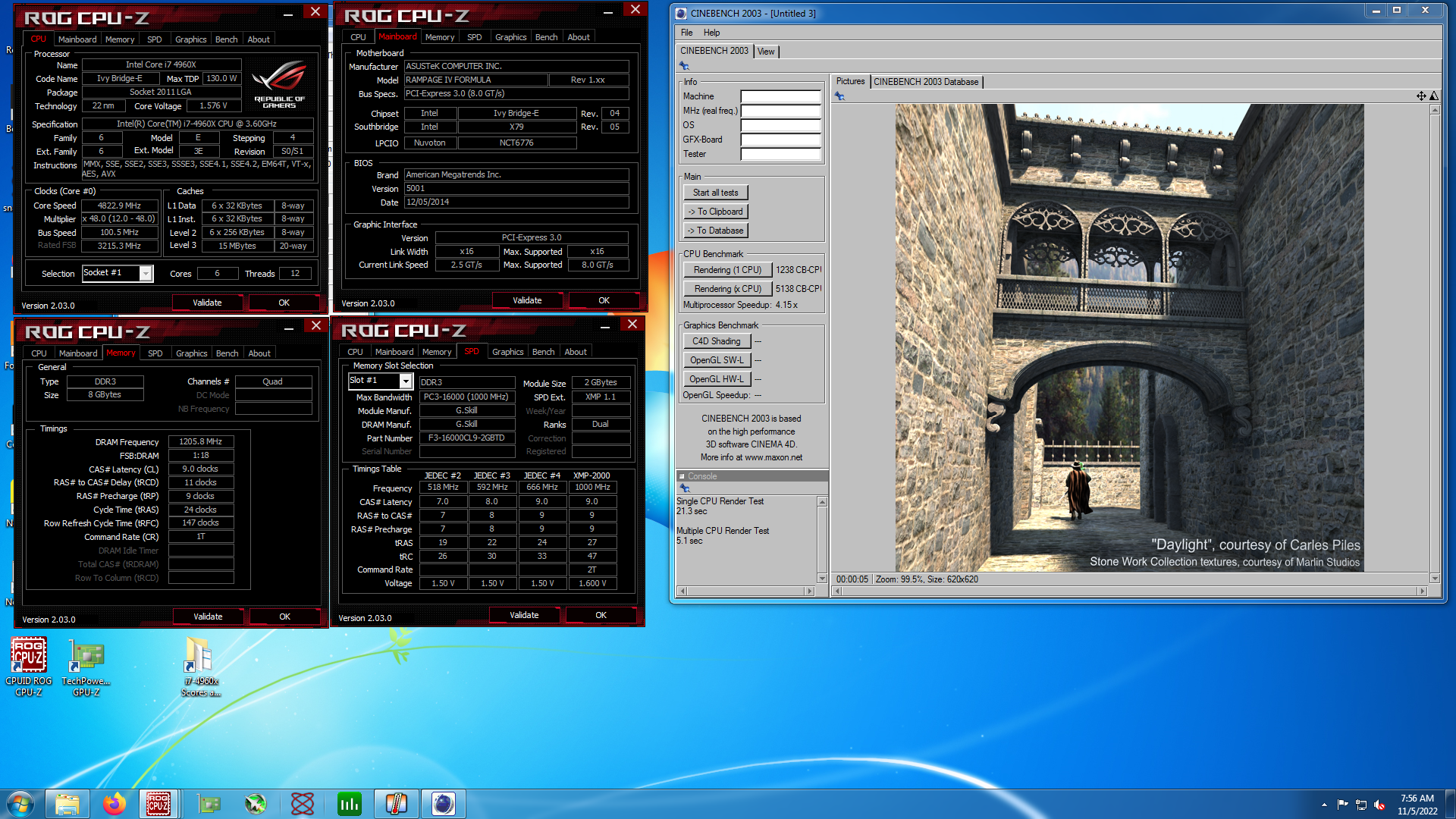
Task: Click the green bar-chart taskbar icon
Action: coord(350,804)
